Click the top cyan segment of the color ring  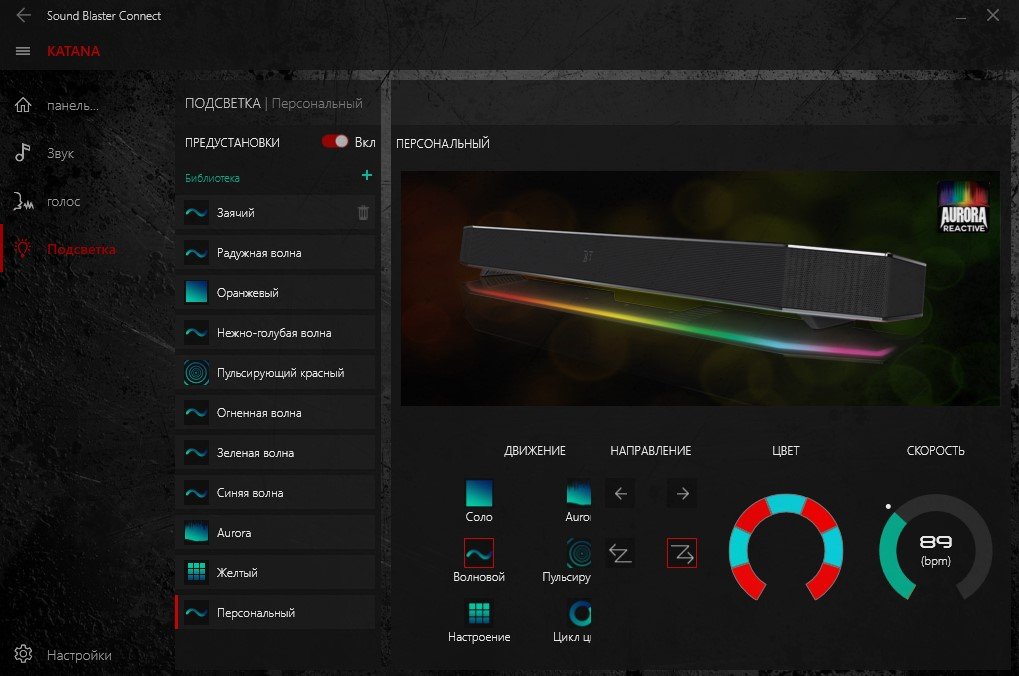coord(786,503)
